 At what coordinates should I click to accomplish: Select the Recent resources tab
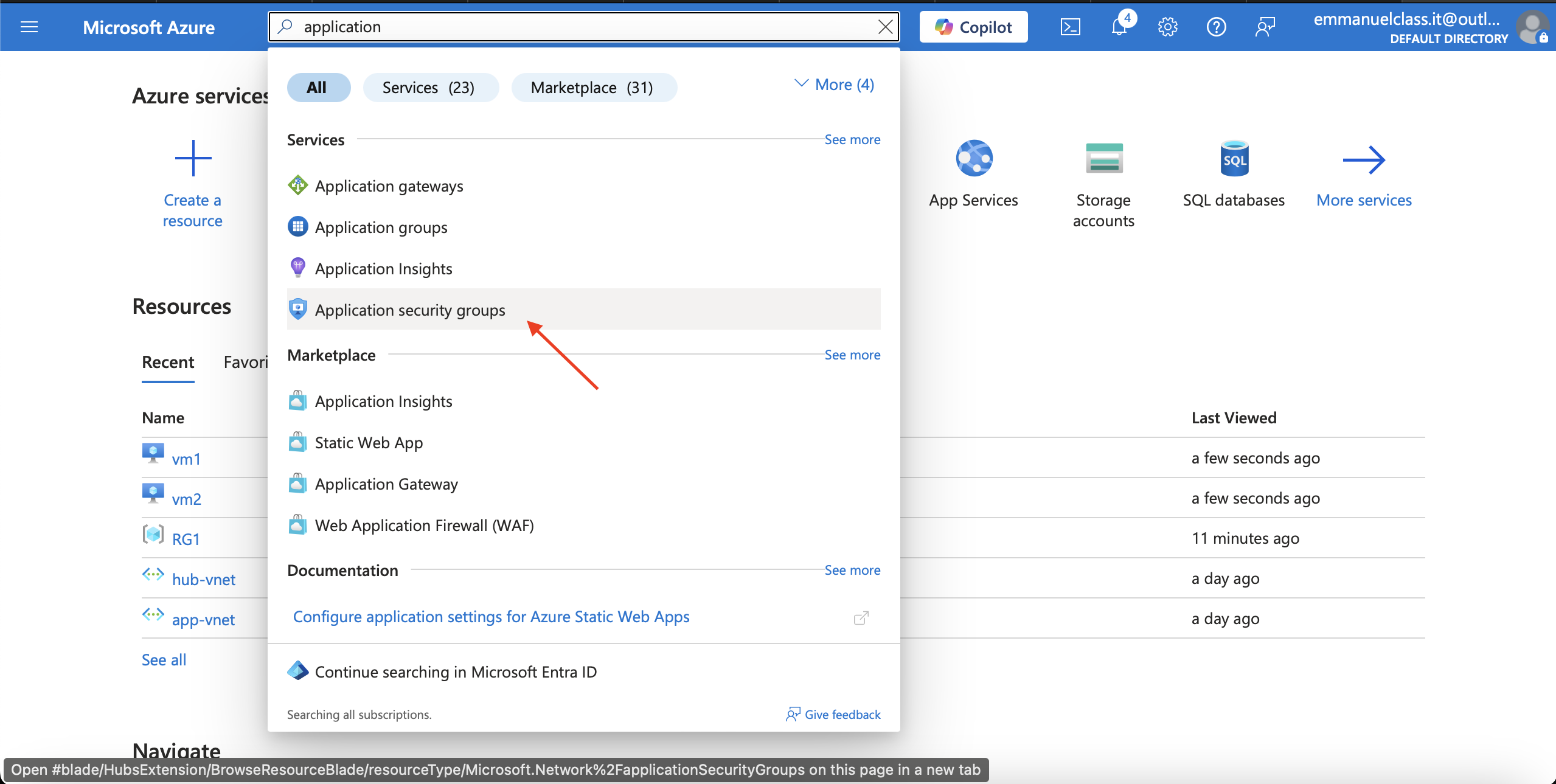168,363
